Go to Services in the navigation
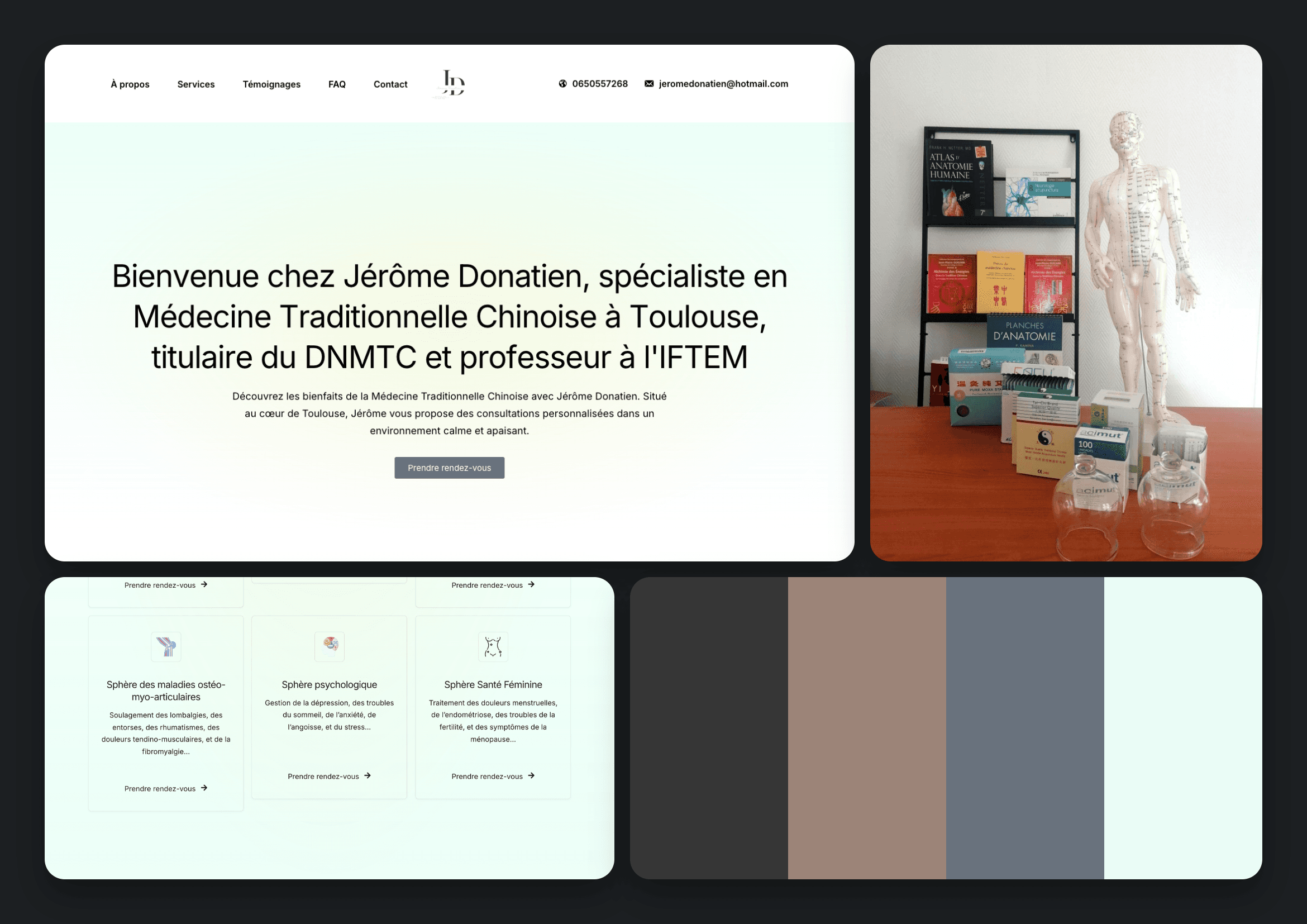Image resolution: width=1307 pixels, height=924 pixels. [196, 84]
